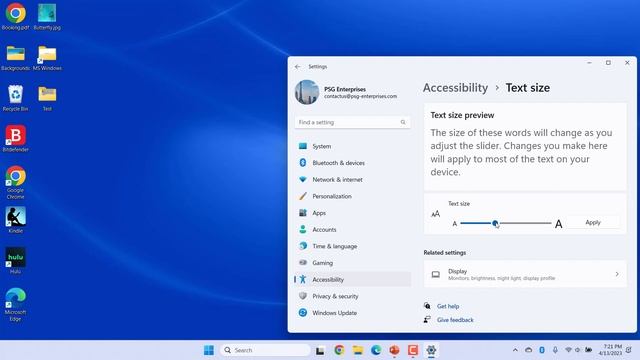Click the OneDrive cloud tray icon
This screenshot has width=640, height=360.
(529, 350)
